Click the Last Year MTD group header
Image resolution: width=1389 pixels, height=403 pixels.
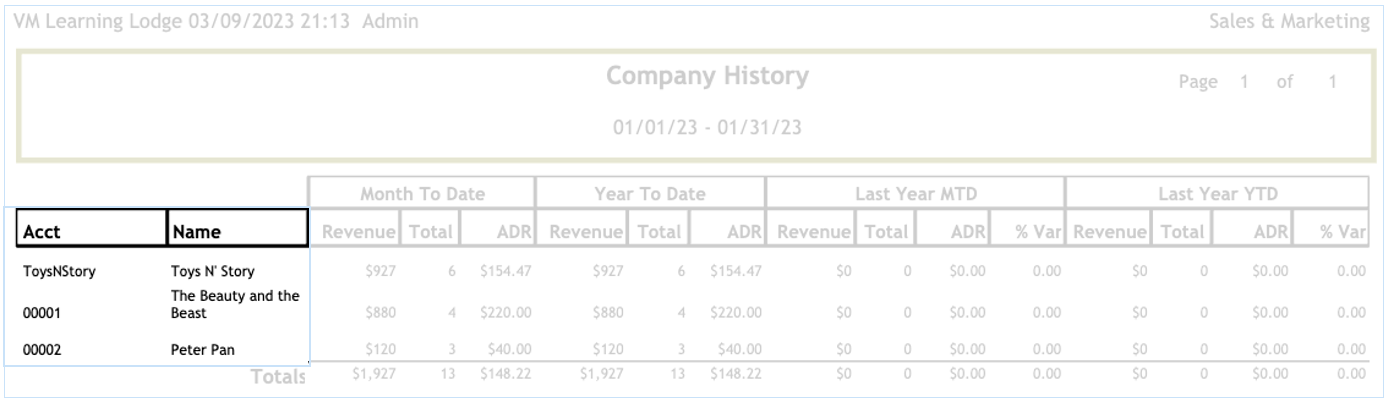click(914, 193)
